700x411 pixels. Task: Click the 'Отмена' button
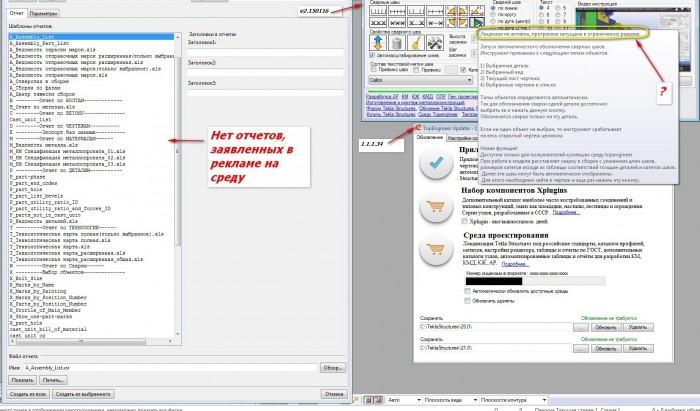point(333,394)
